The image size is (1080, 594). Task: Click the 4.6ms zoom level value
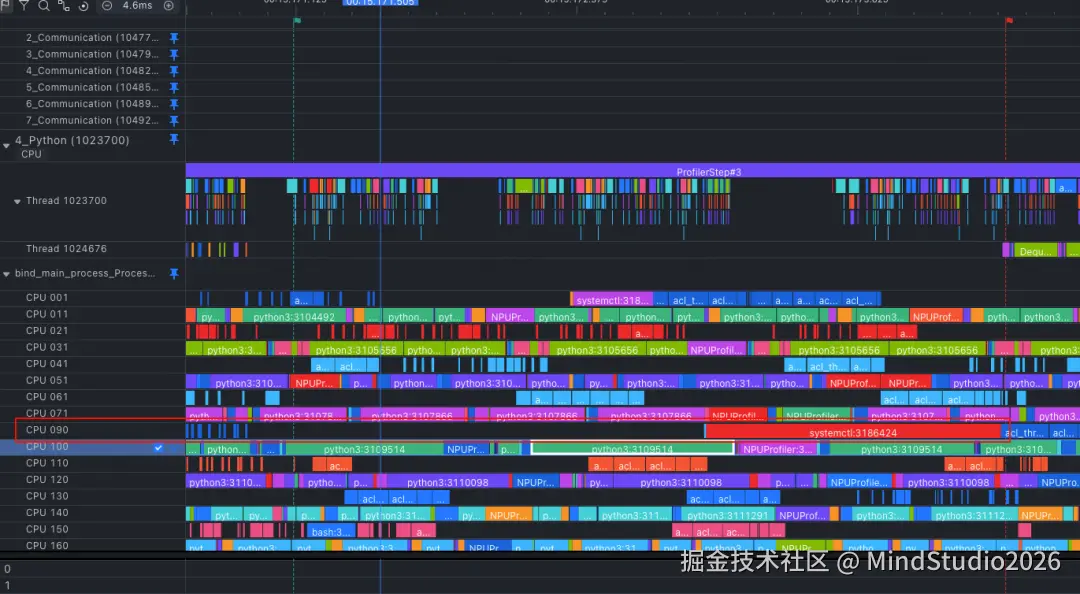tap(137, 6)
